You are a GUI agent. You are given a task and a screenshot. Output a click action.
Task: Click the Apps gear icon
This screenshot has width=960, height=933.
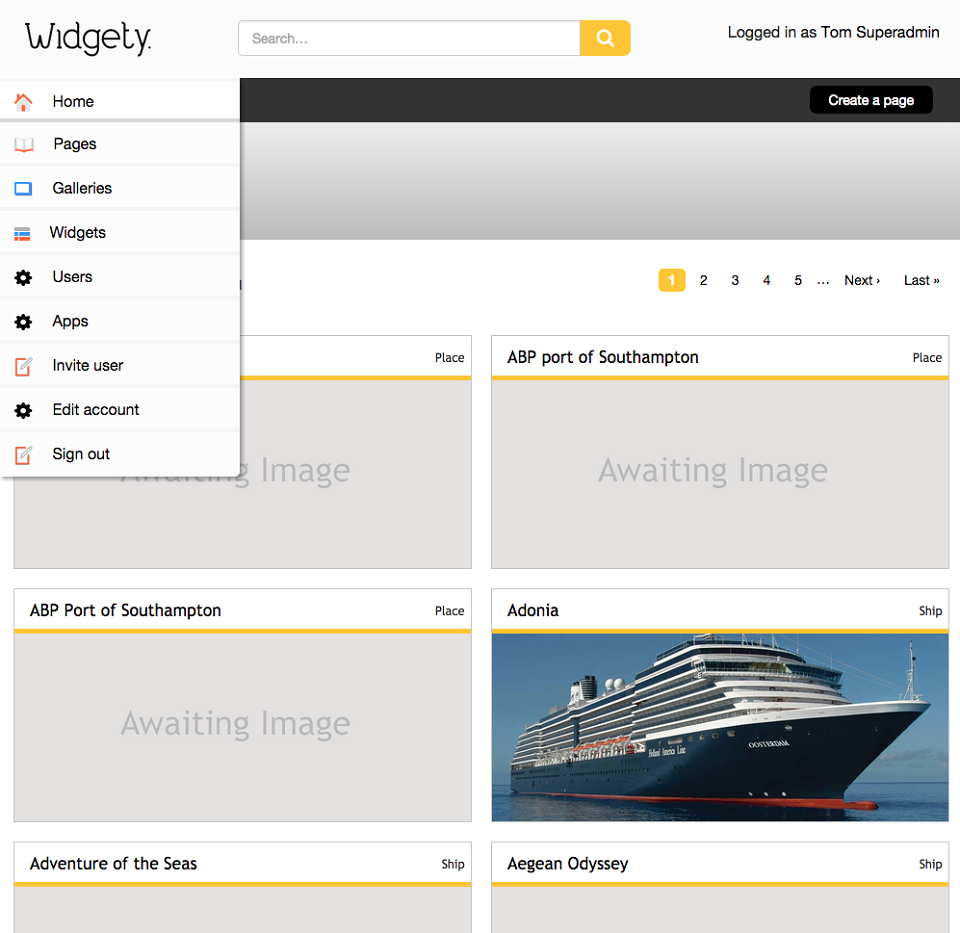pyautogui.click(x=23, y=322)
